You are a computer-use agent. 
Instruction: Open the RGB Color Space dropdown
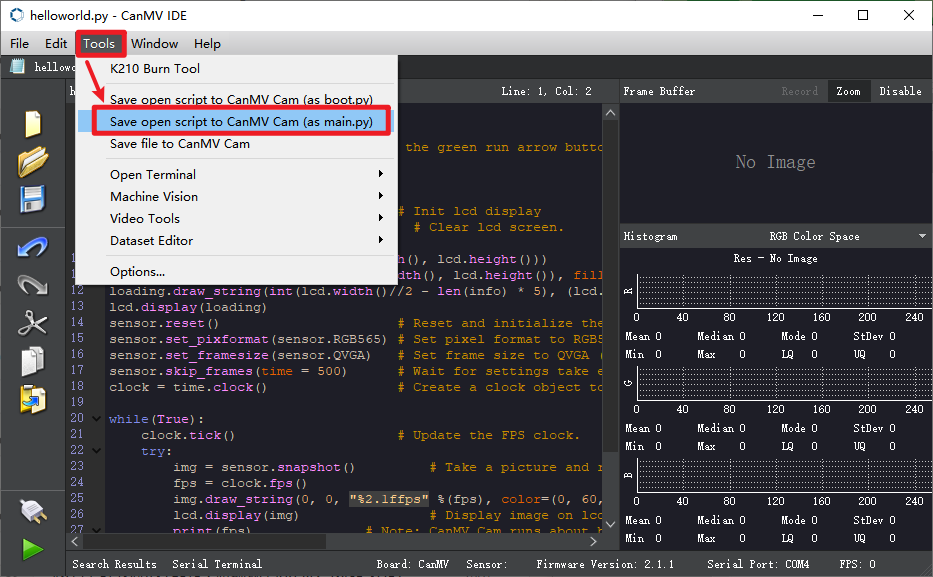[845, 236]
